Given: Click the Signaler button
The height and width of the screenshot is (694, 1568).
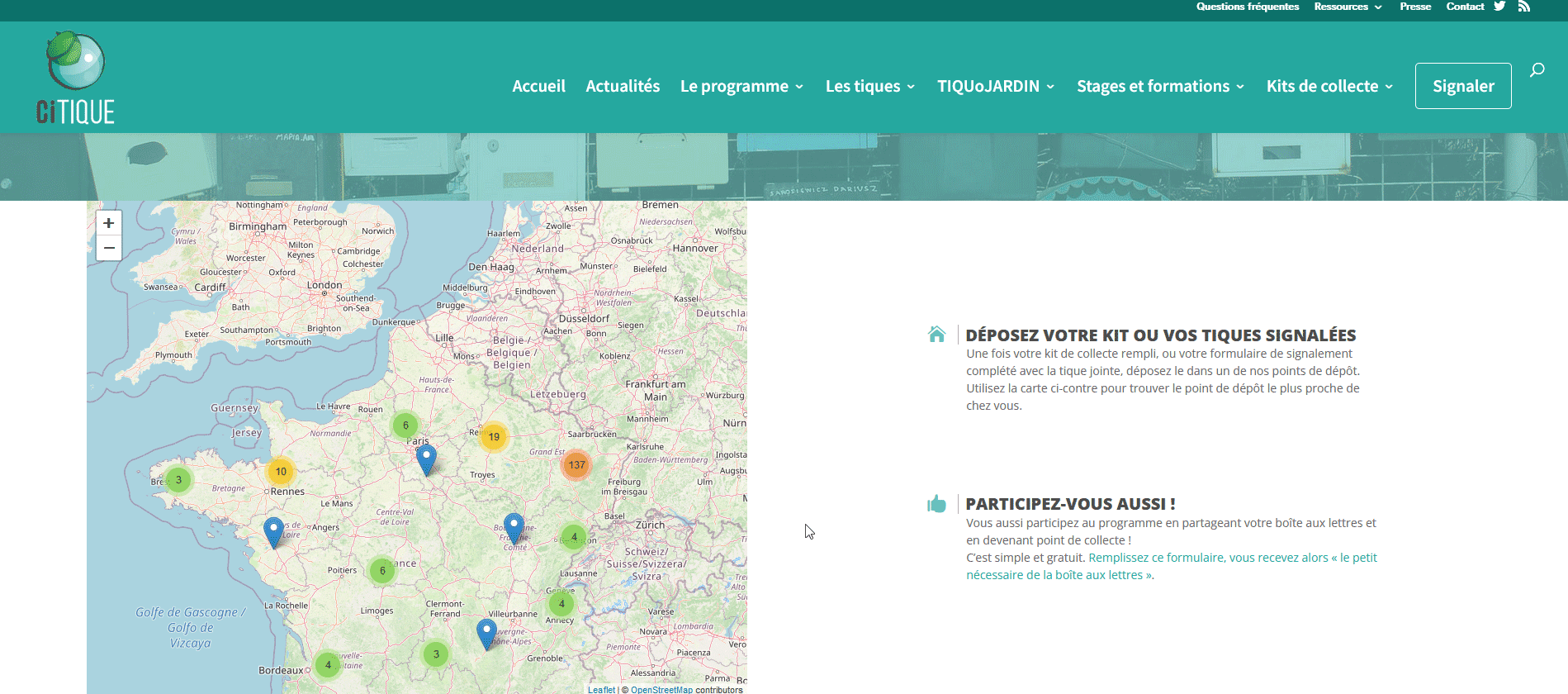Looking at the screenshot, I should click(1463, 86).
